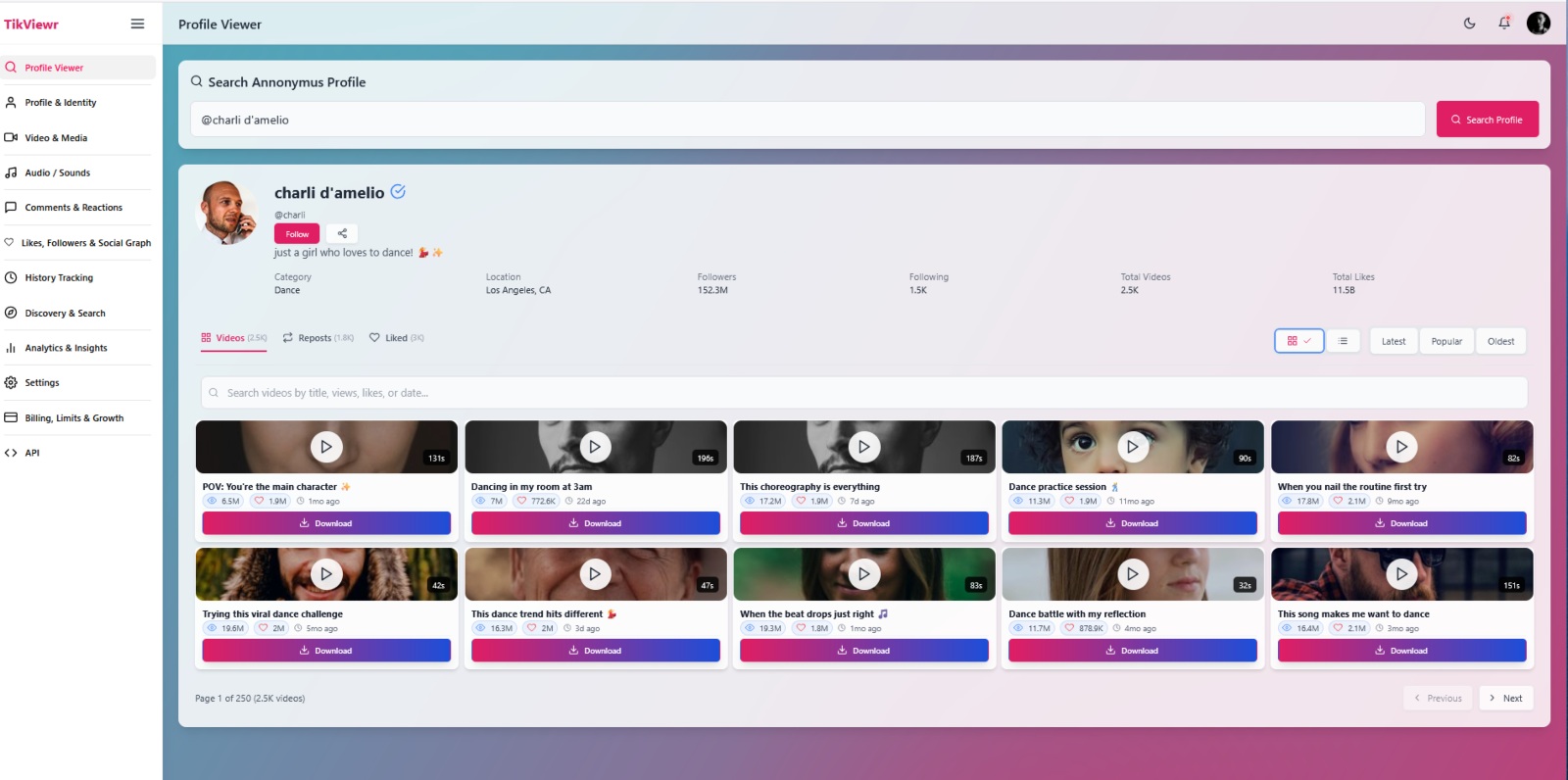The image size is (1568, 780).
Task: Download 'Dance battle with my reflection'
Action: click(x=1132, y=651)
